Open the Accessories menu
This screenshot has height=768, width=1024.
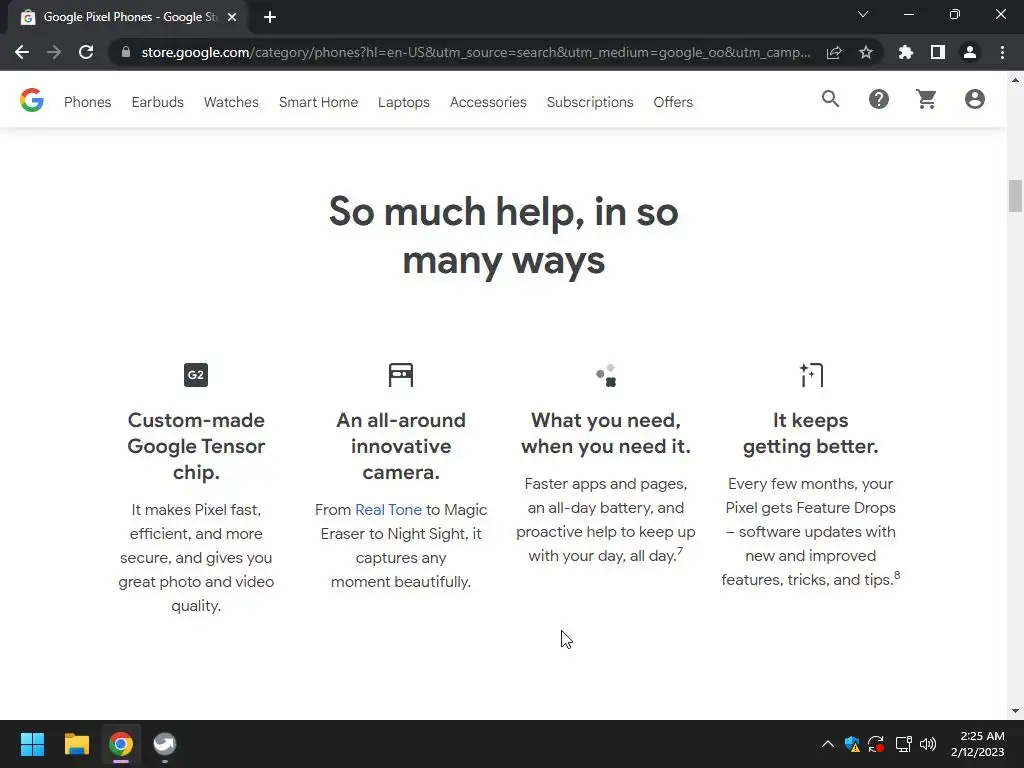click(488, 102)
